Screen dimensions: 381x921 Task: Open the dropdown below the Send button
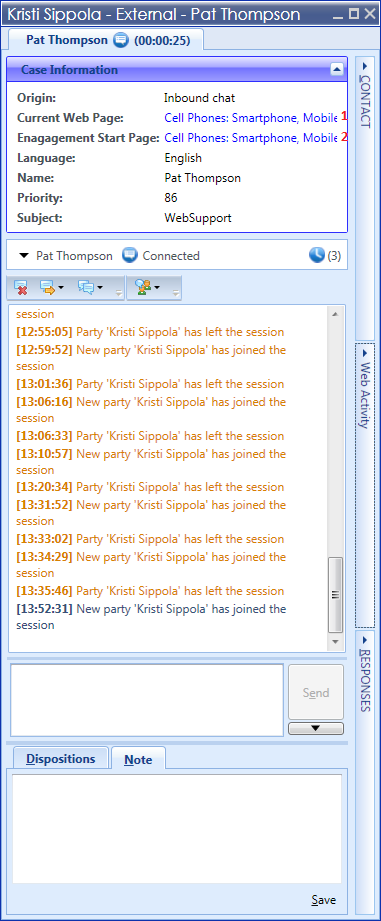pos(316,728)
